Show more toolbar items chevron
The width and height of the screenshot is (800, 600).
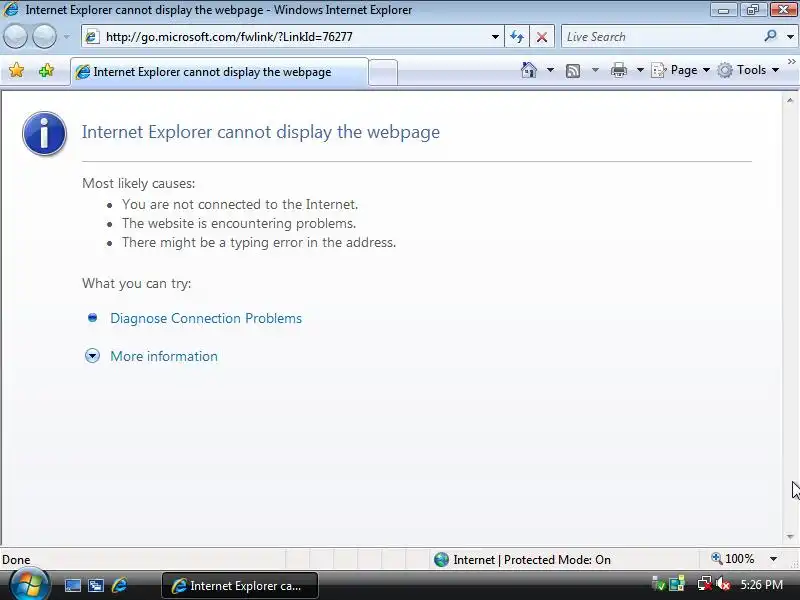tap(792, 62)
